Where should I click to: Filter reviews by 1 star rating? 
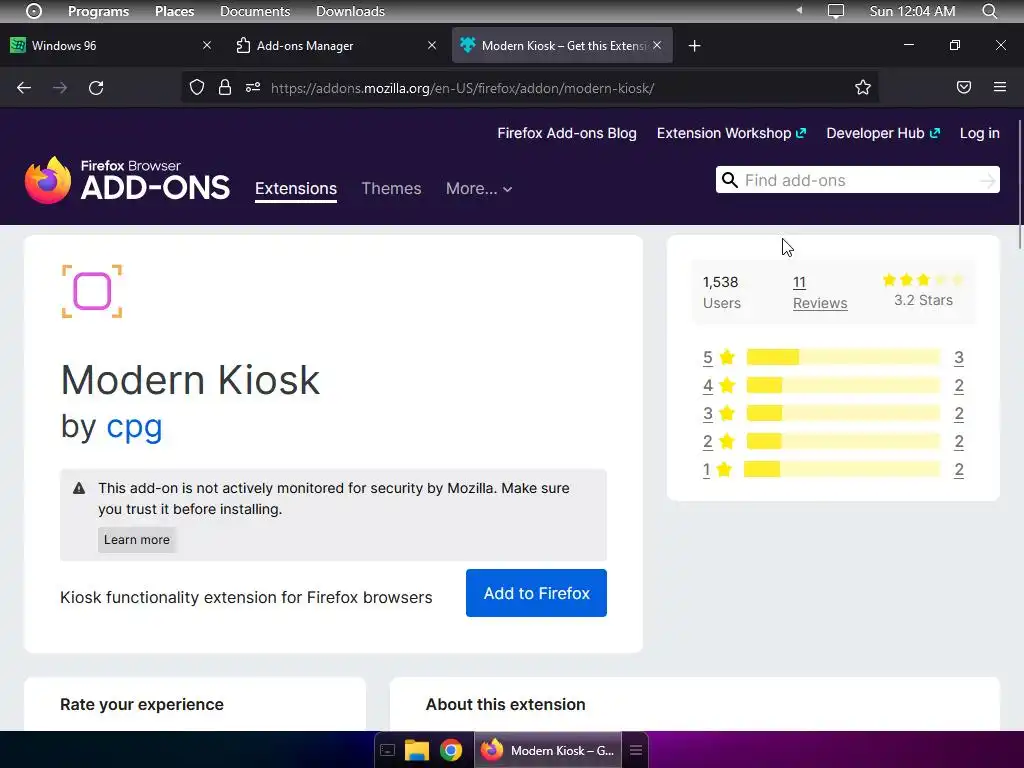(717, 470)
